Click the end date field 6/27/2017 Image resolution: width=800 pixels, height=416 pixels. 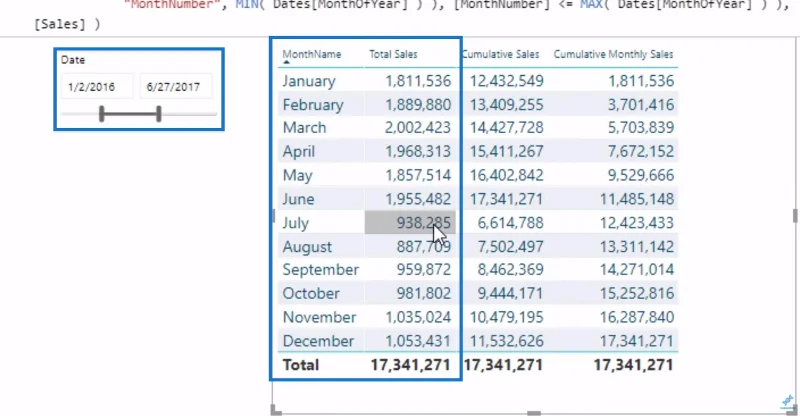tap(176, 86)
